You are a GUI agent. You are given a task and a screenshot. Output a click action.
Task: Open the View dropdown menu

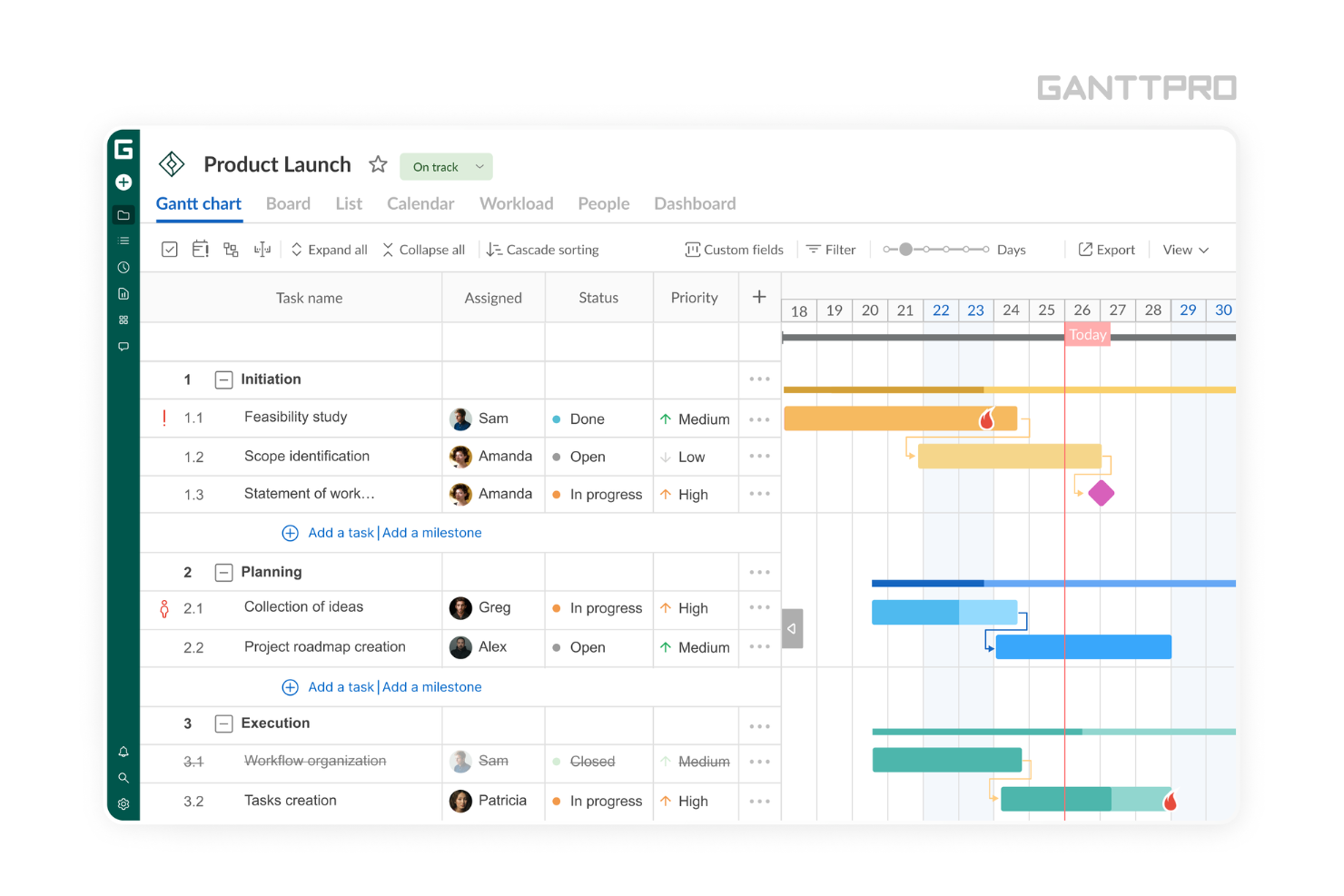pyautogui.click(x=1184, y=249)
